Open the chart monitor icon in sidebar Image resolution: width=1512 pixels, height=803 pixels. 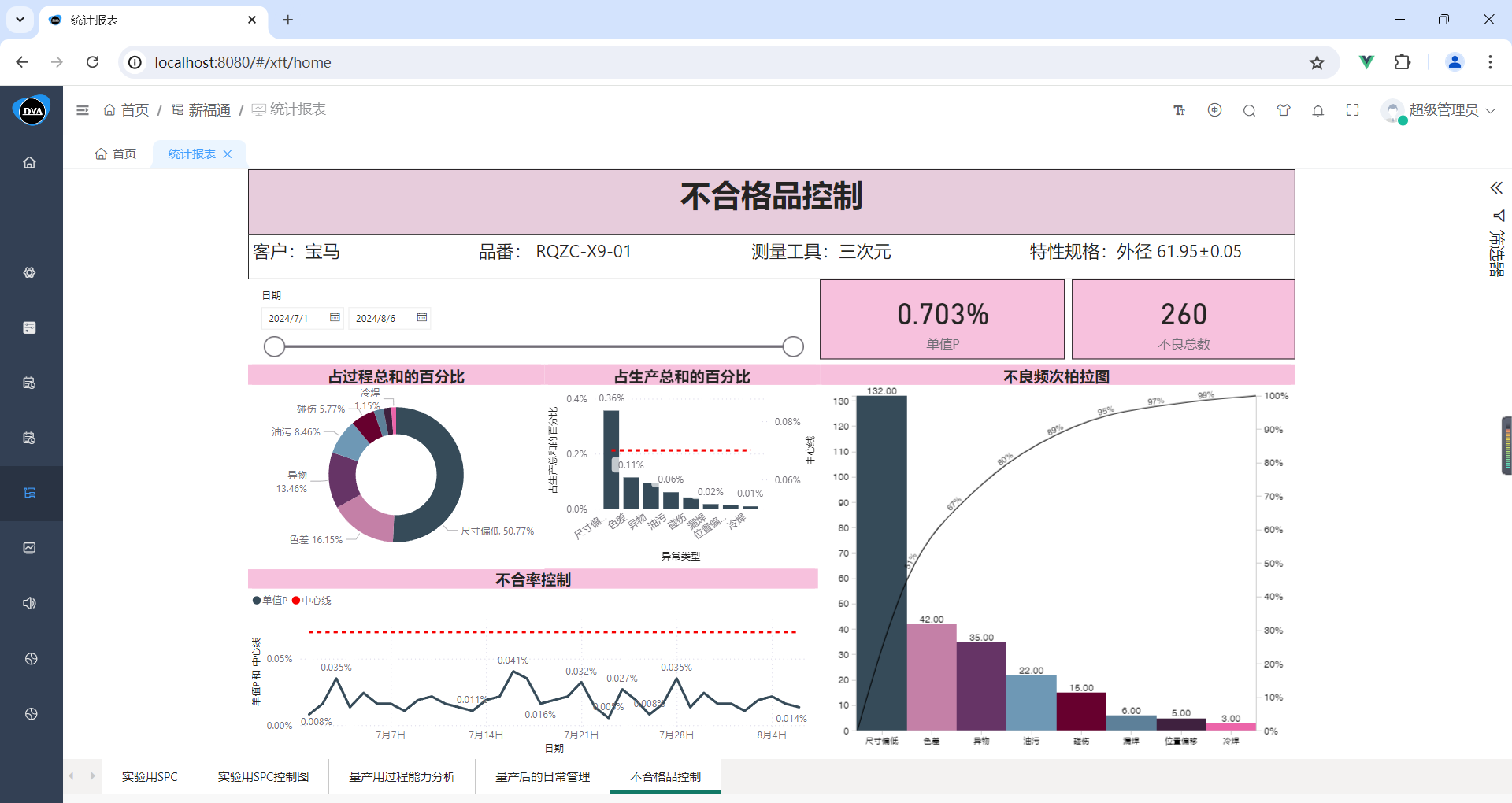pyautogui.click(x=29, y=548)
